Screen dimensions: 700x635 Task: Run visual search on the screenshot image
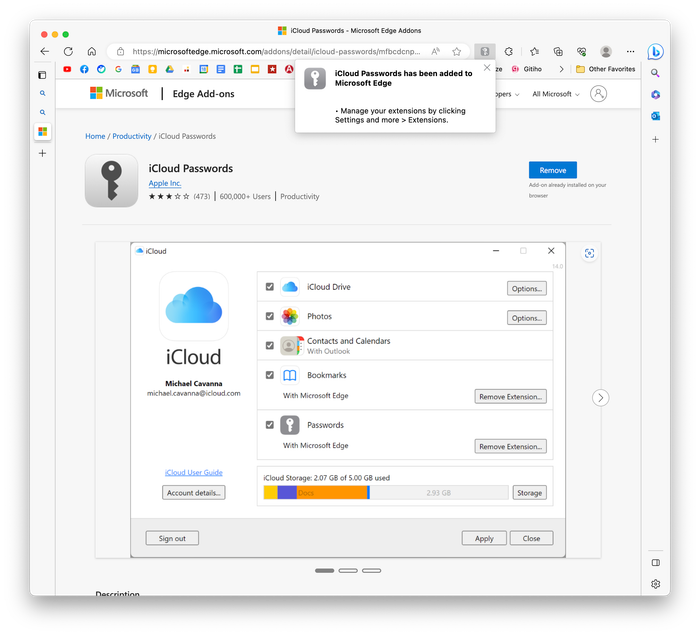tap(589, 254)
